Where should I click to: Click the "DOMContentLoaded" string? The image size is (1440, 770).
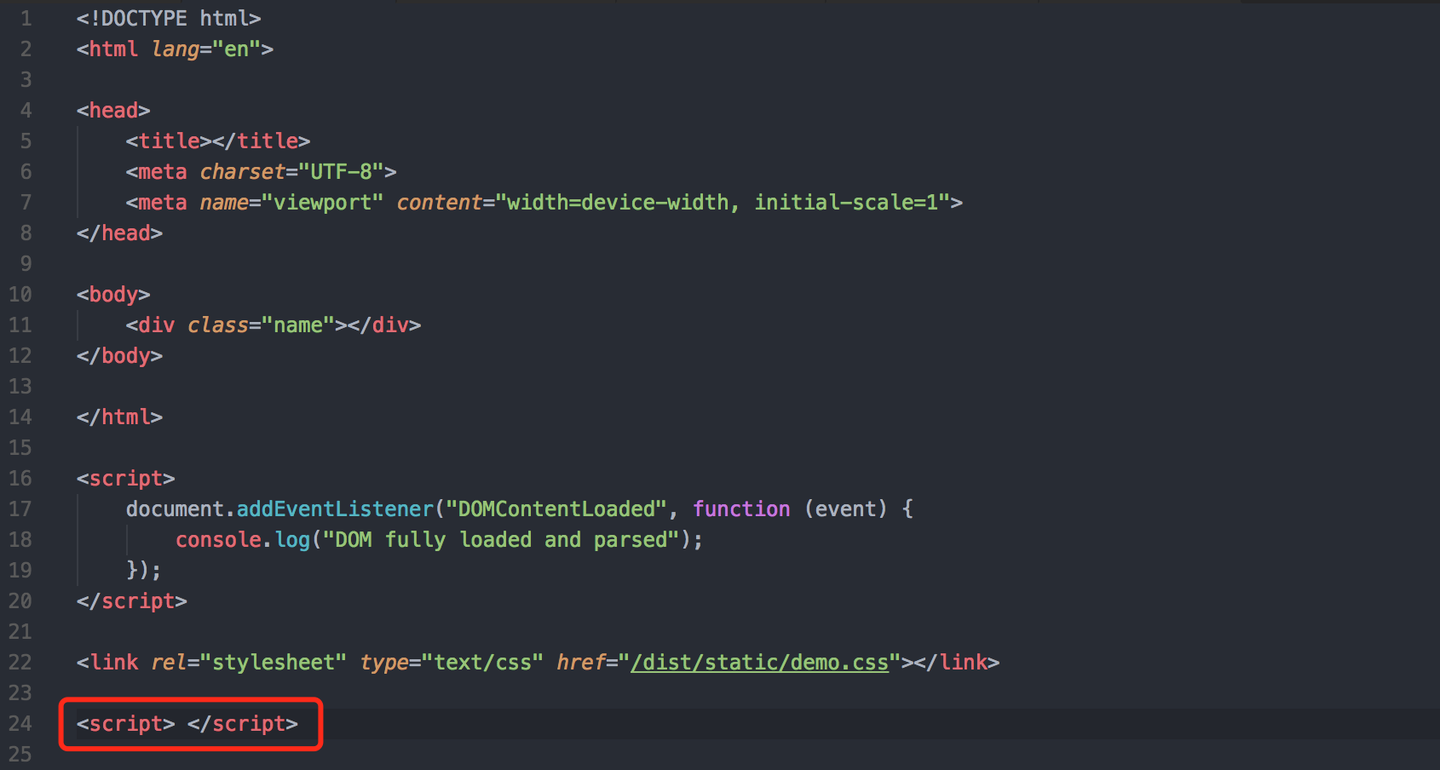pyautogui.click(x=557, y=509)
